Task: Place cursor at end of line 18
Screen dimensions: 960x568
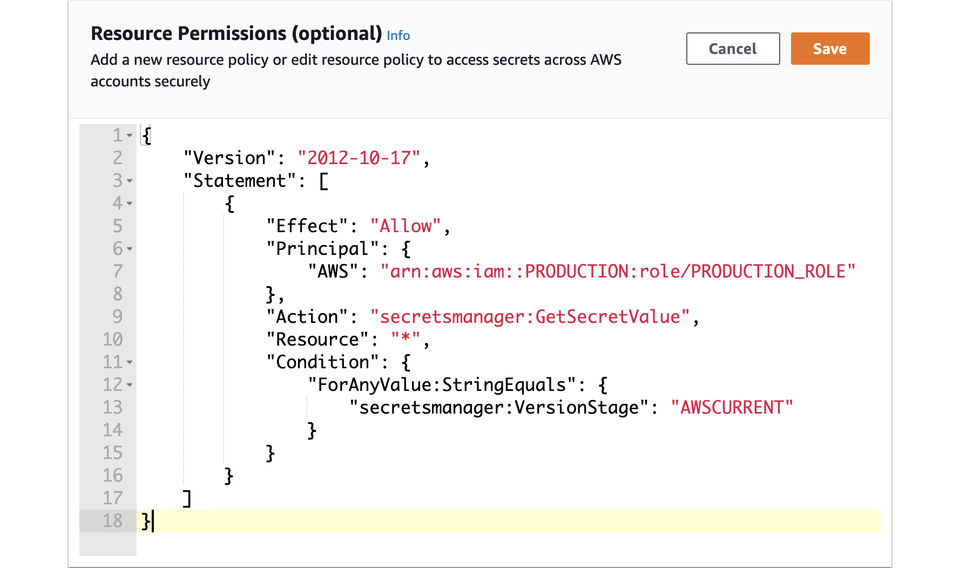Action: pyautogui.click(x=156, y=520)
